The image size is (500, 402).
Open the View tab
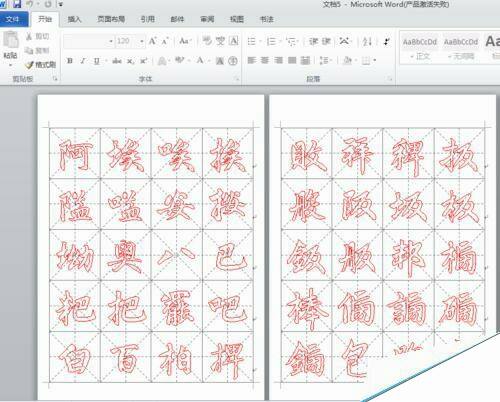coord(237,19)
